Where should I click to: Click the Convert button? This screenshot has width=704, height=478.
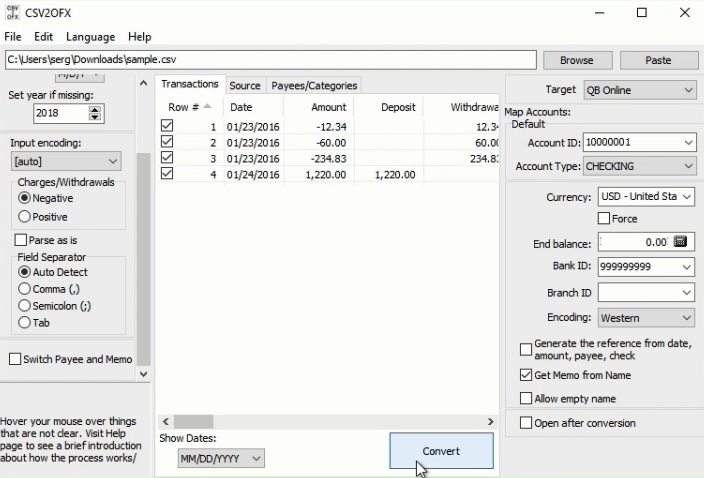point(441,451)
